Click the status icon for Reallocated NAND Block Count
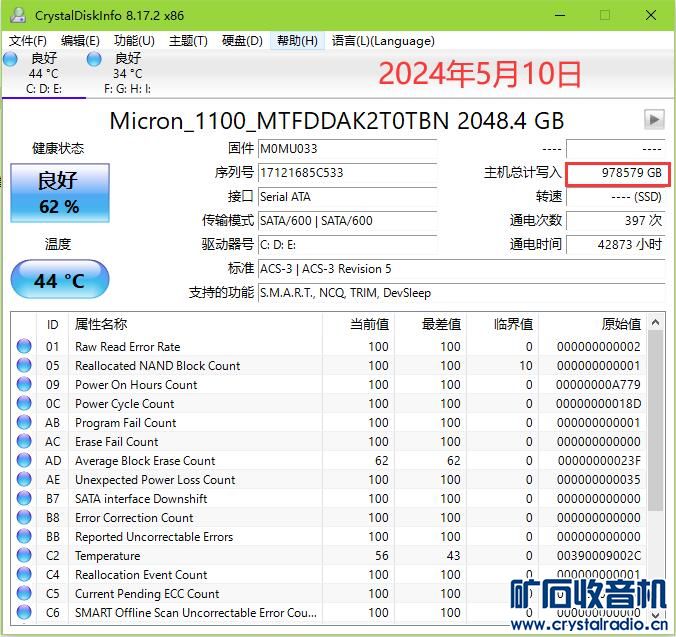The width and height of the screenshot is (676, 637). (24, 365)
